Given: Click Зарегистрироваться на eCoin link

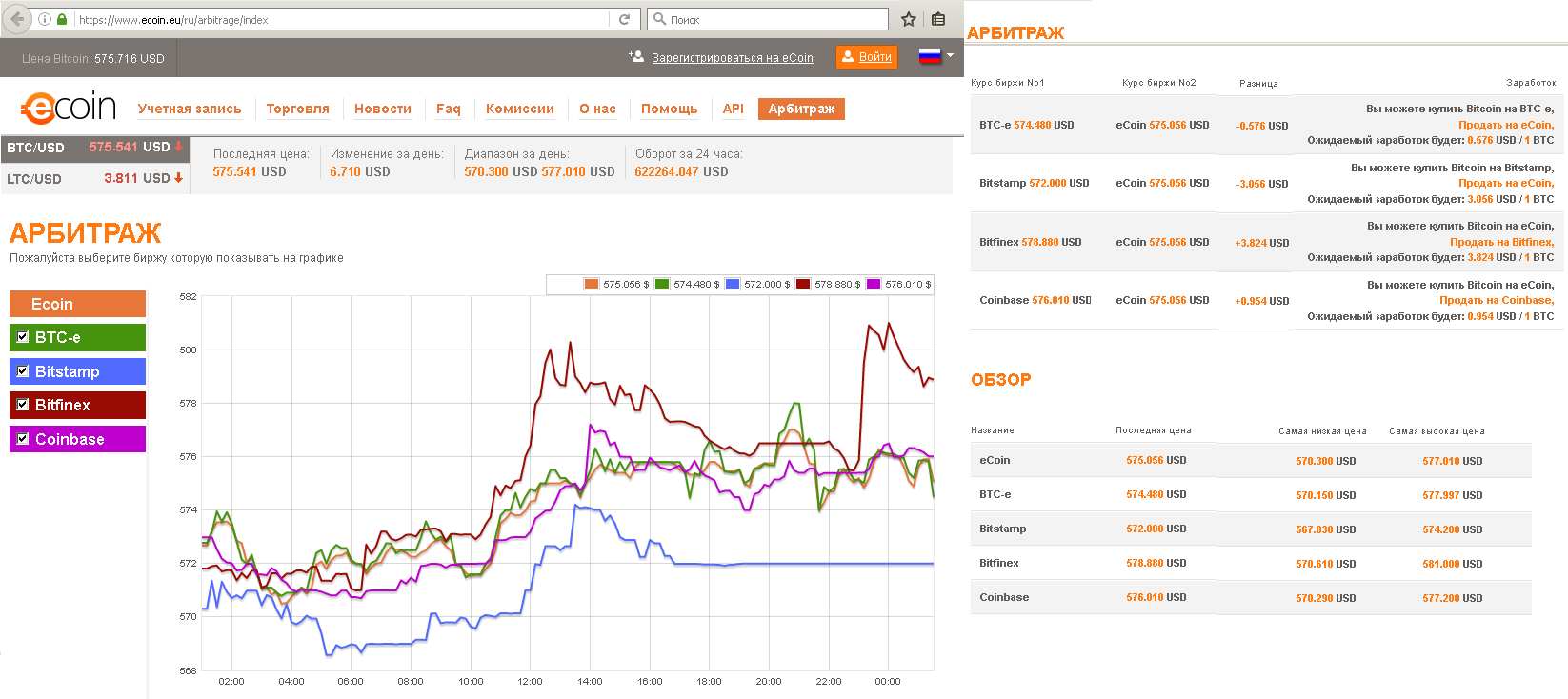Looking at the screenshot, I should click(x=733, y=57).
